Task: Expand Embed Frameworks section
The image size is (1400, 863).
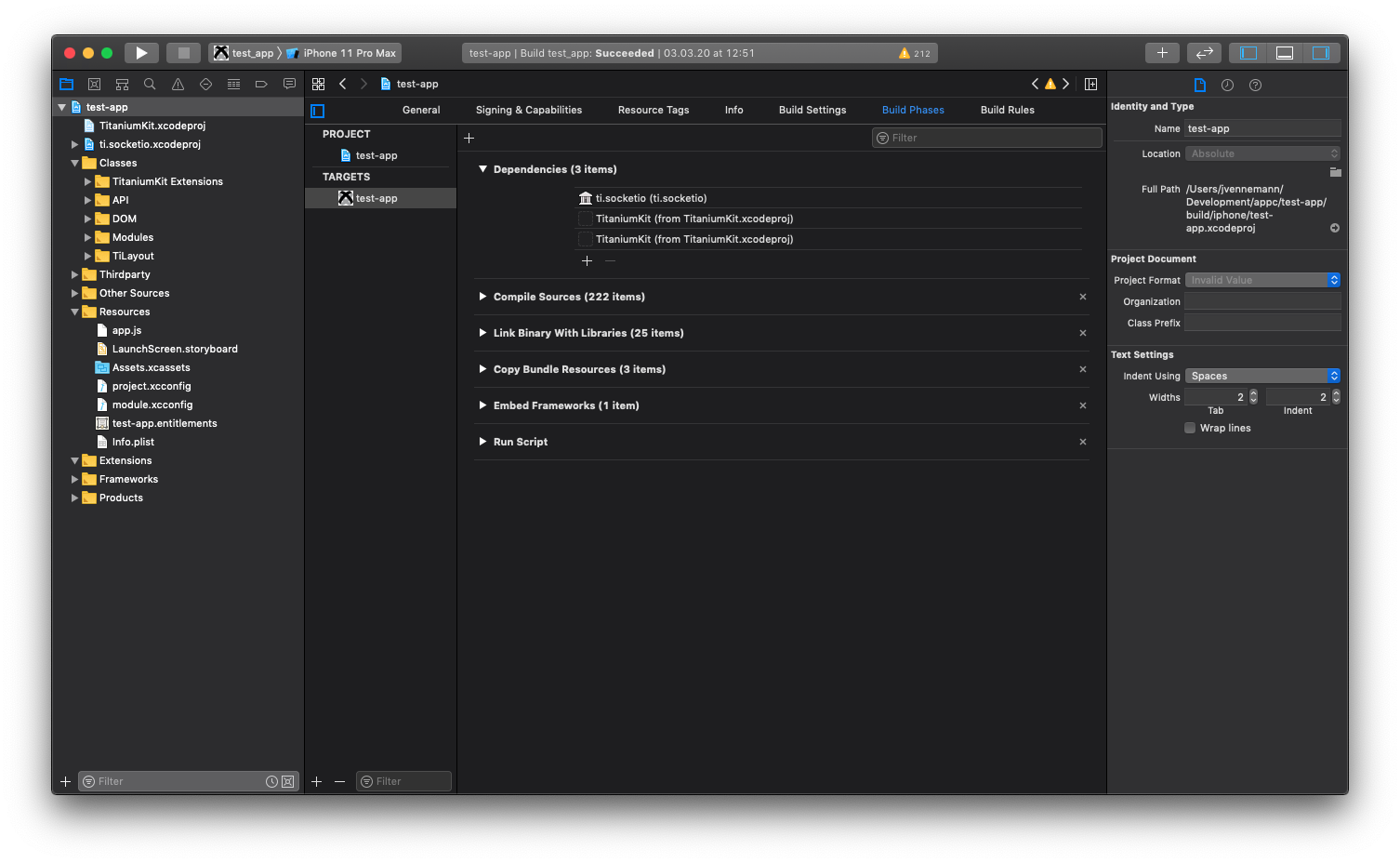Action: [x=482, y=405]
